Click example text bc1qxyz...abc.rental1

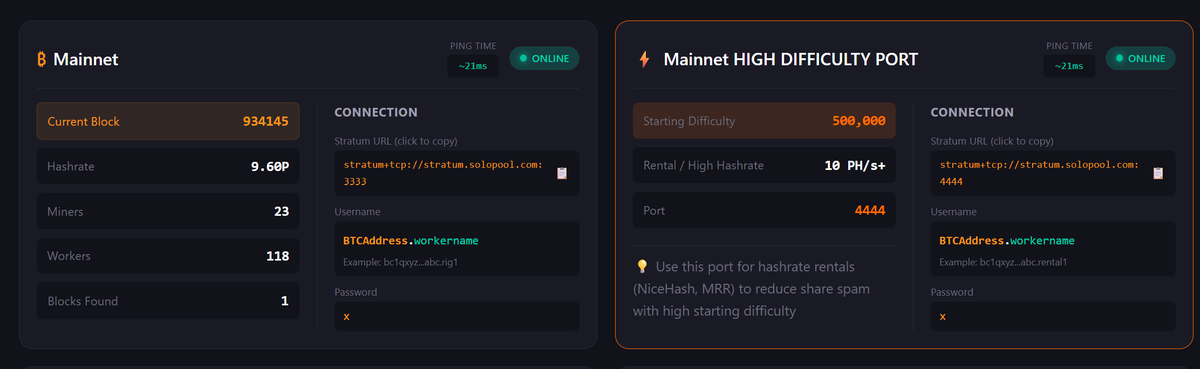1004,263
